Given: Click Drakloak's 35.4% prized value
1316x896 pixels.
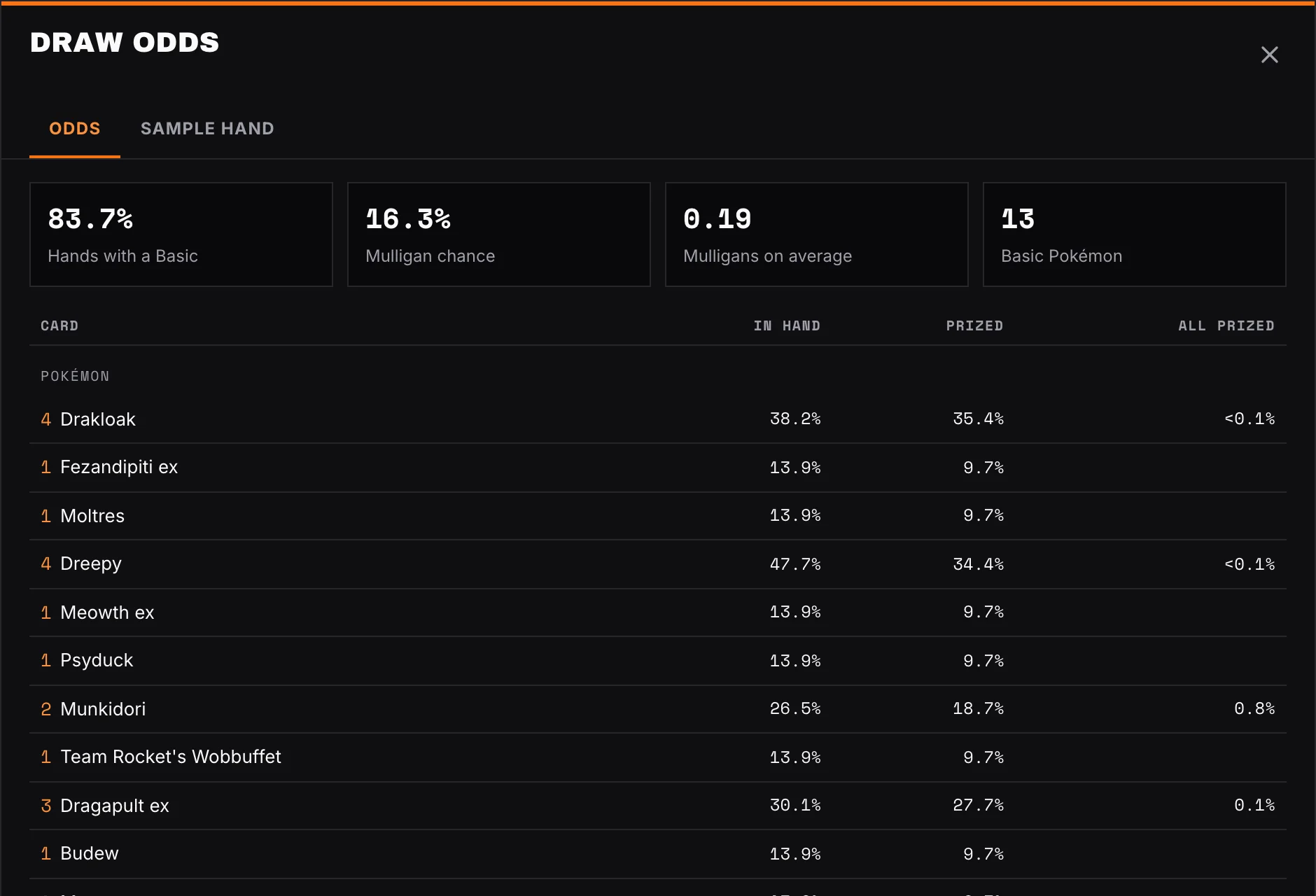Looking at the screenshot, I should pyautogui.click(x=979, y=419).
